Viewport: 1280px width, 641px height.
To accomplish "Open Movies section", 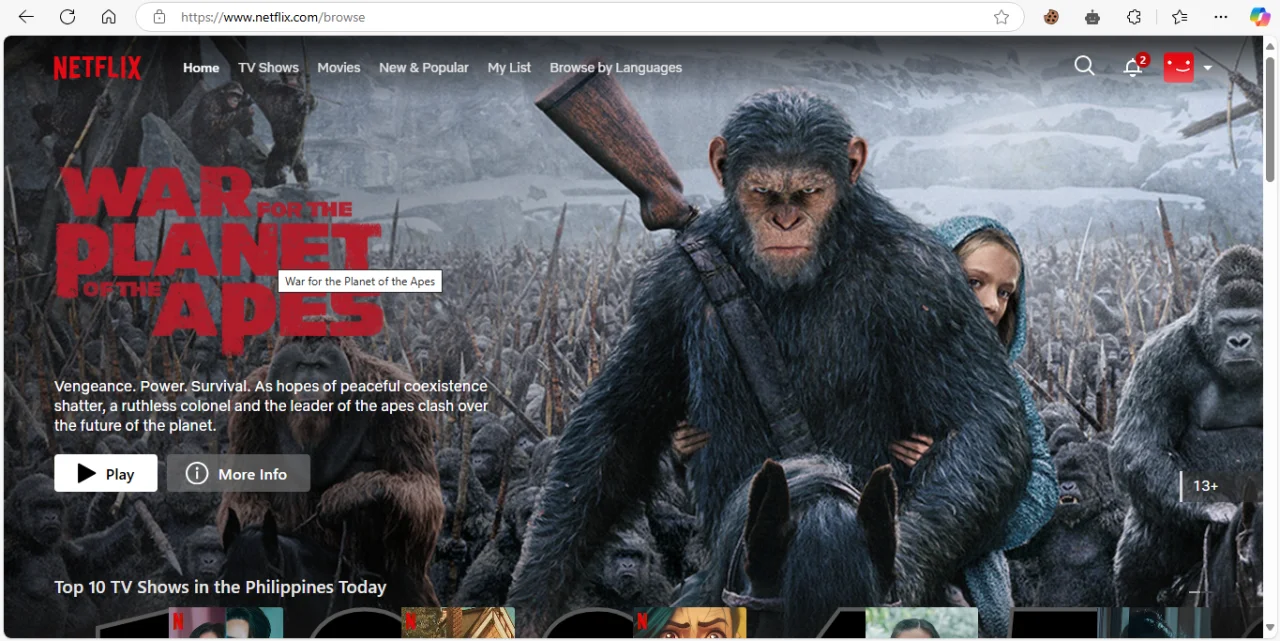I will pos(339,68).
